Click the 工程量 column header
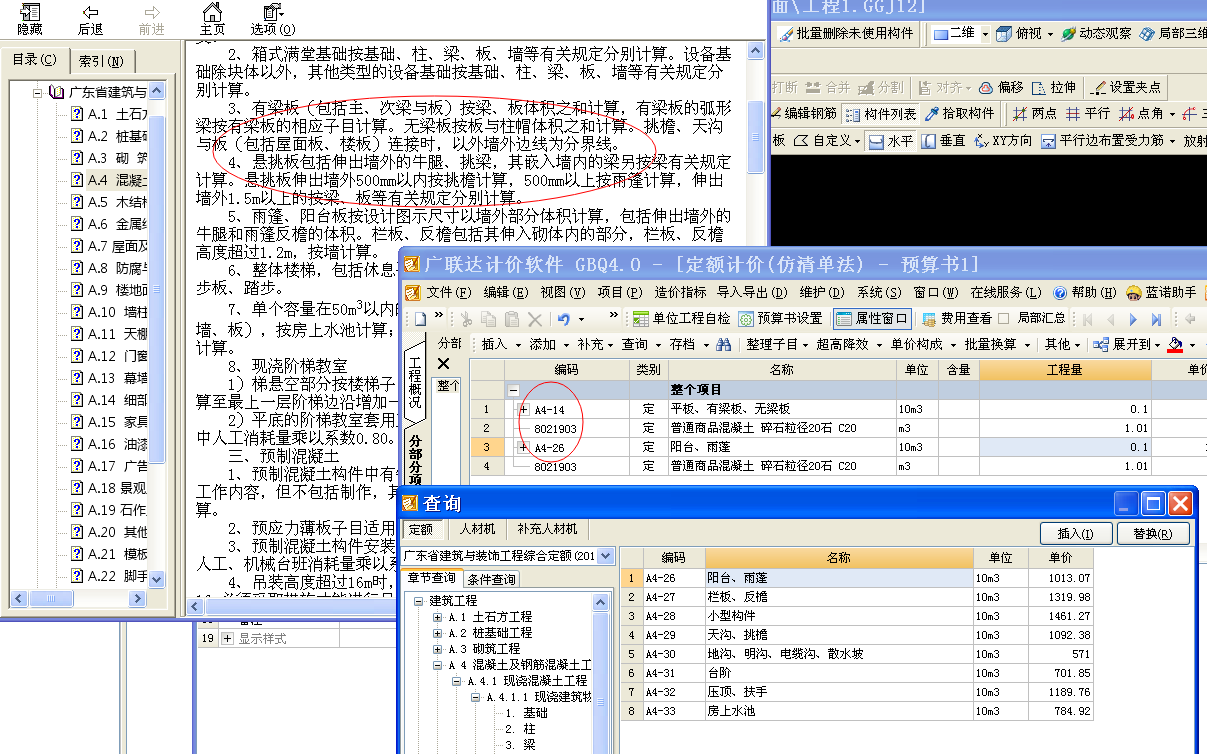1207x754 pixels. click(x=1065, y=370)
